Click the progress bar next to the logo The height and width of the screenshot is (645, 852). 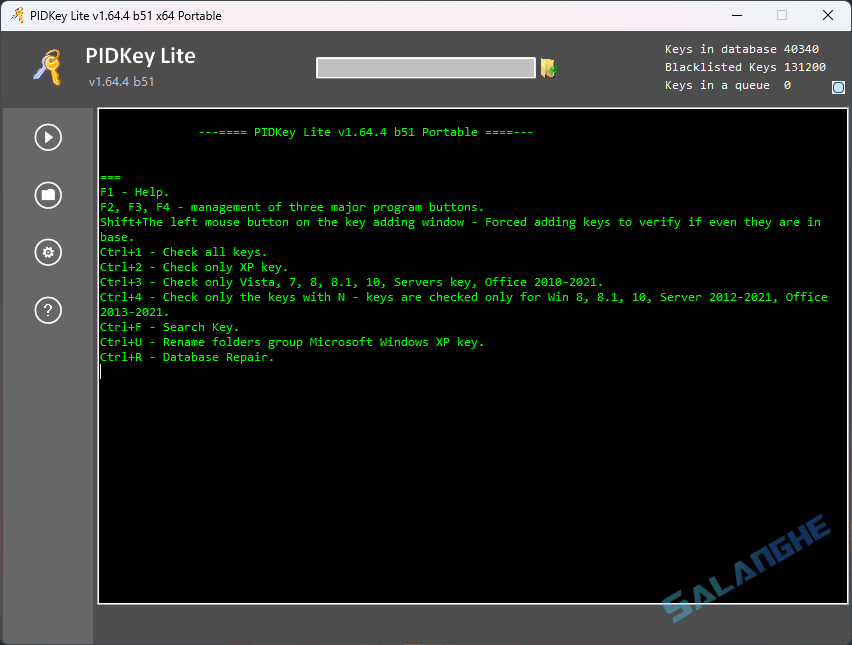click(425, 67)
